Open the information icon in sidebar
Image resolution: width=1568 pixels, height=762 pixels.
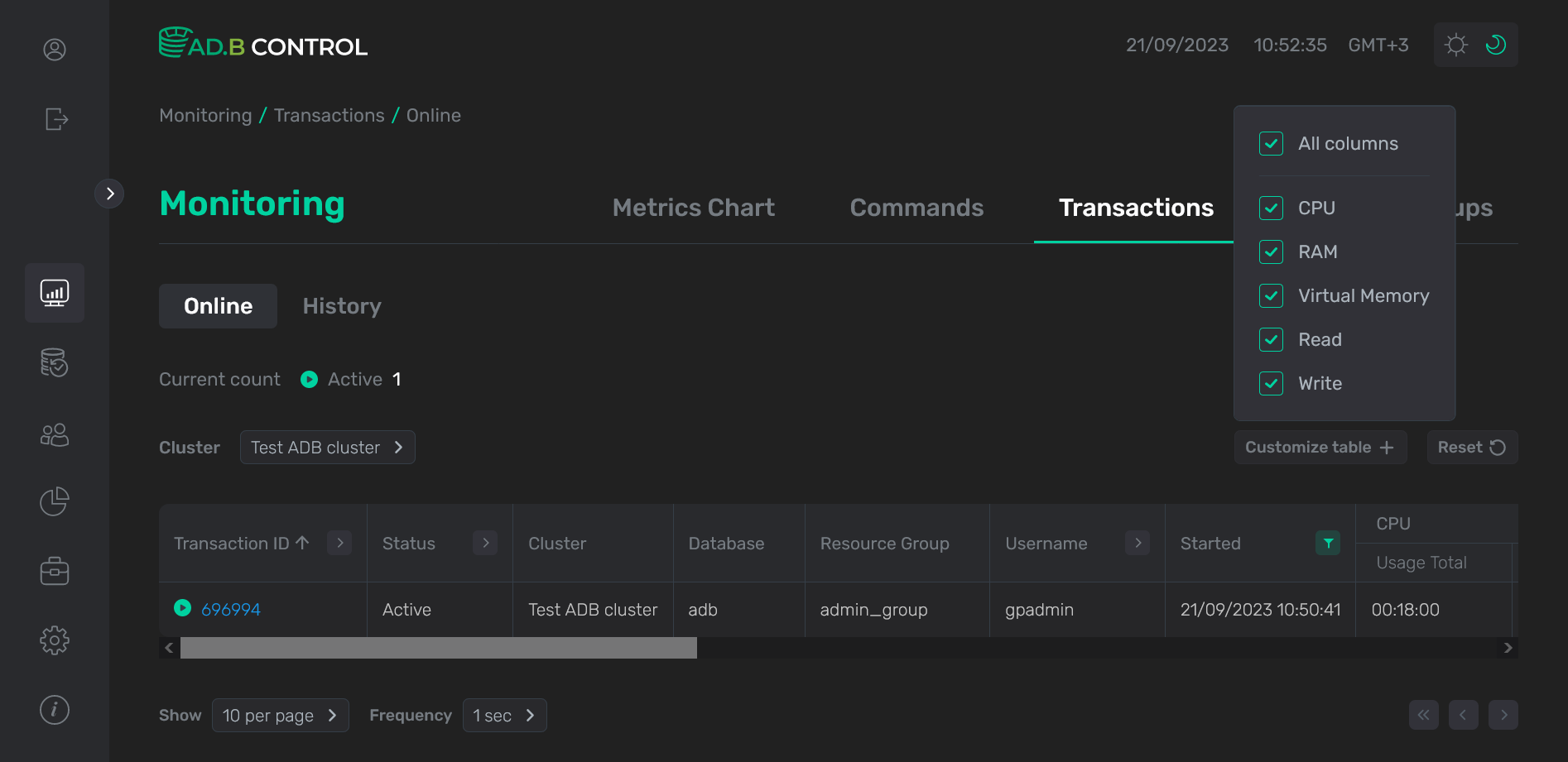(x=55, y=710)
